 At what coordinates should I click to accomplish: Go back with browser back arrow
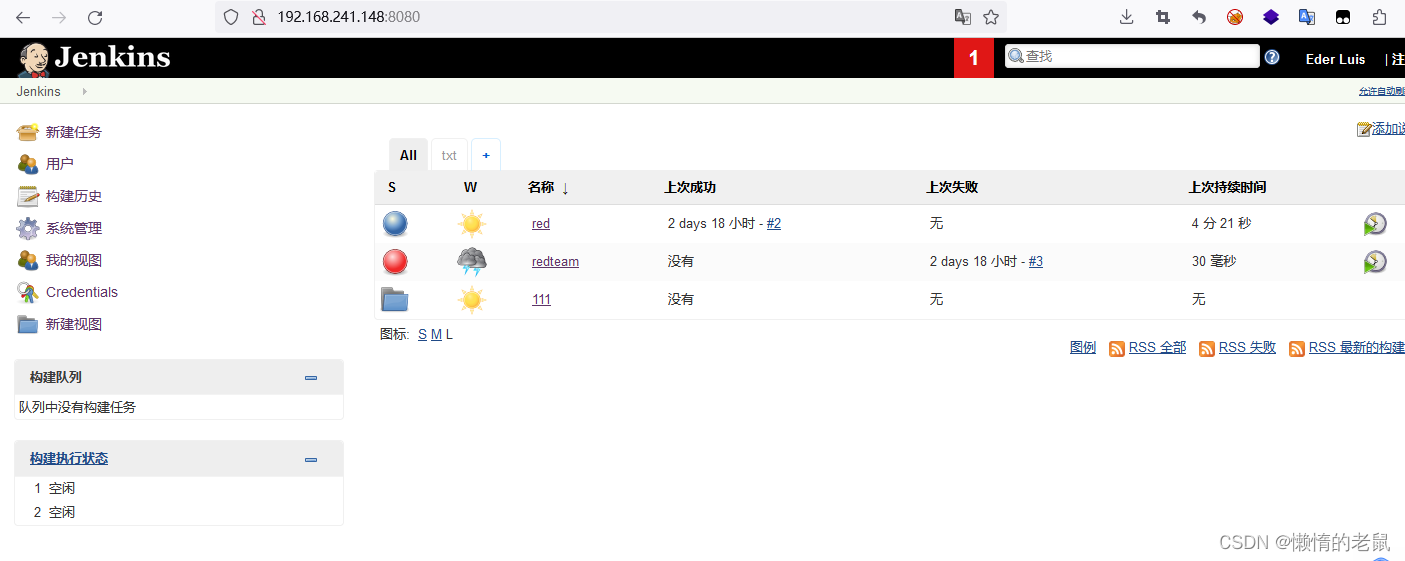click(22, 17)
